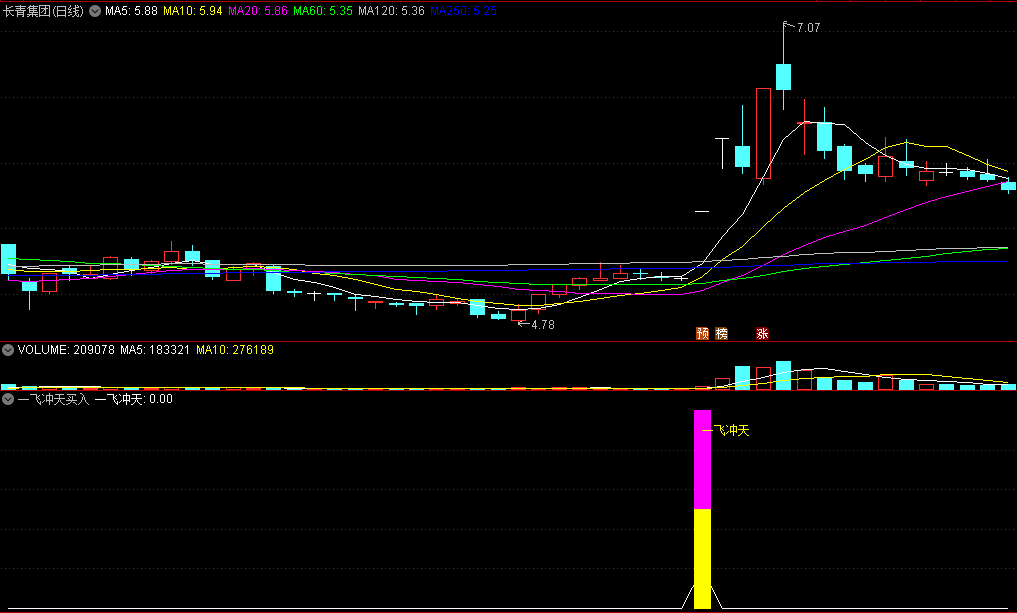Open the 一飞冲天买入 indicator dropdown arrow
The width and height of the screenshot is (1017, 613).
8,399
